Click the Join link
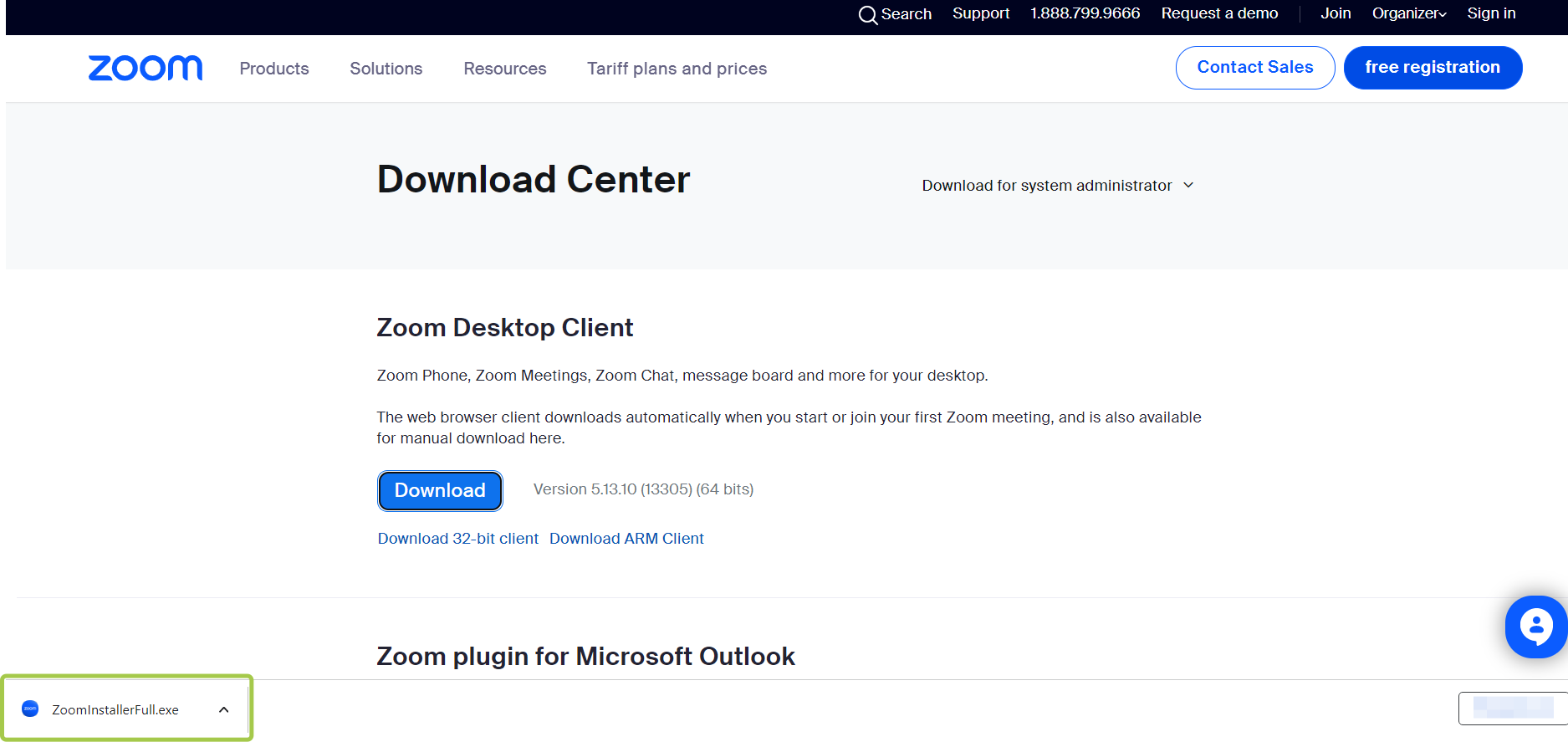Screen dimensions: 1568x742 coord(1336,13)
